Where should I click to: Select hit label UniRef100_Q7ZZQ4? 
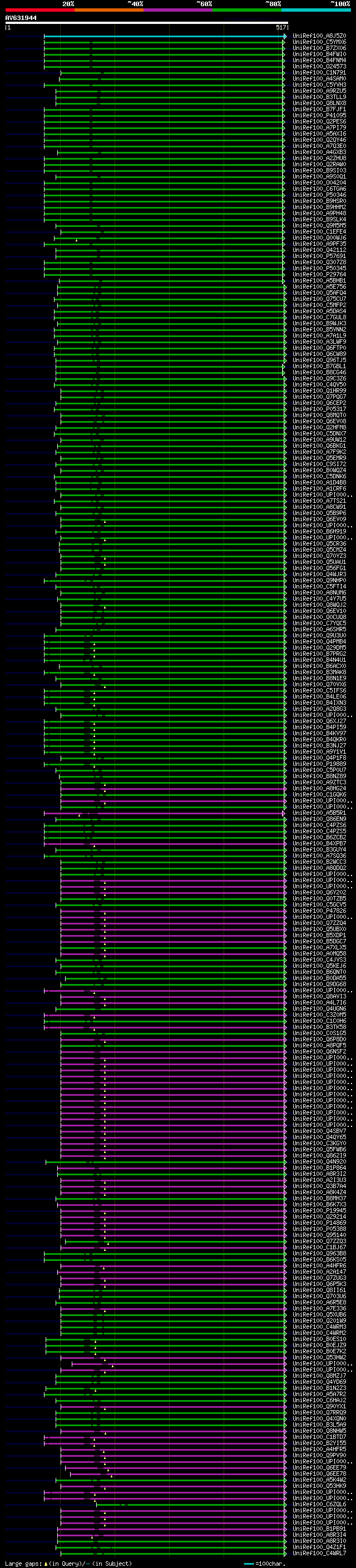319,923
